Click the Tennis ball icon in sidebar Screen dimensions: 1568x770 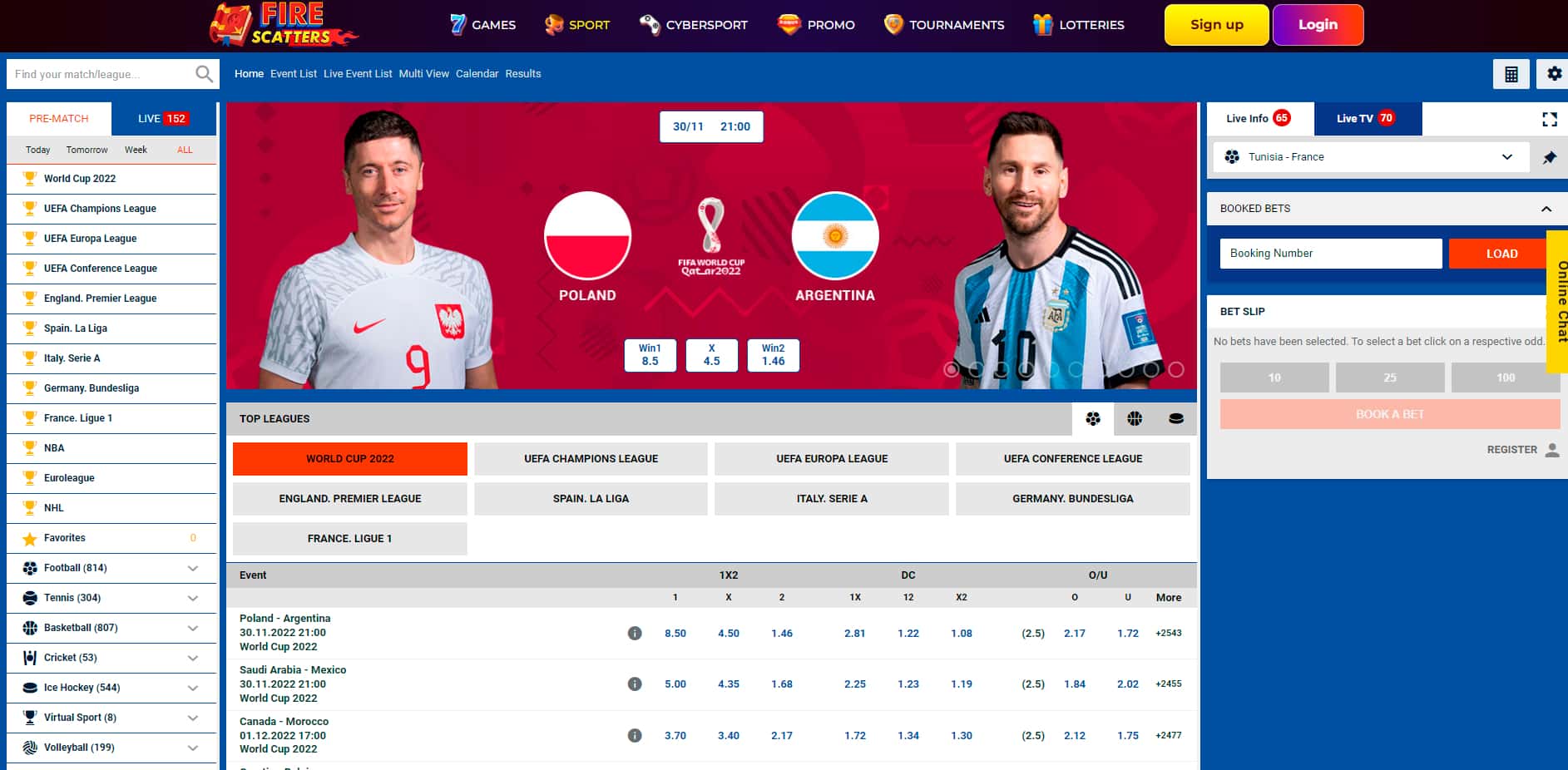tap(30, 598)
